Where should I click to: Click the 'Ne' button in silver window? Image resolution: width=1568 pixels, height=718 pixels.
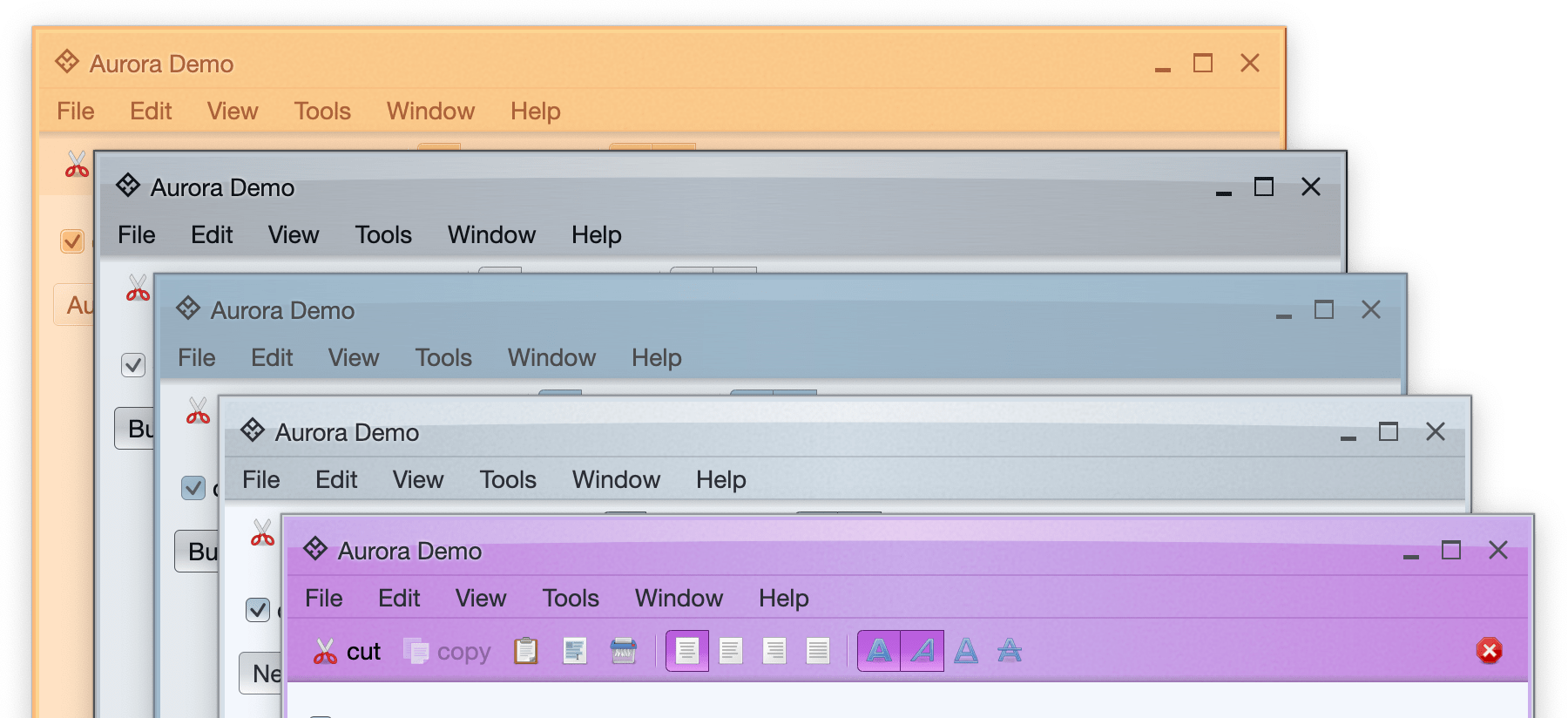tap(261, 674)
